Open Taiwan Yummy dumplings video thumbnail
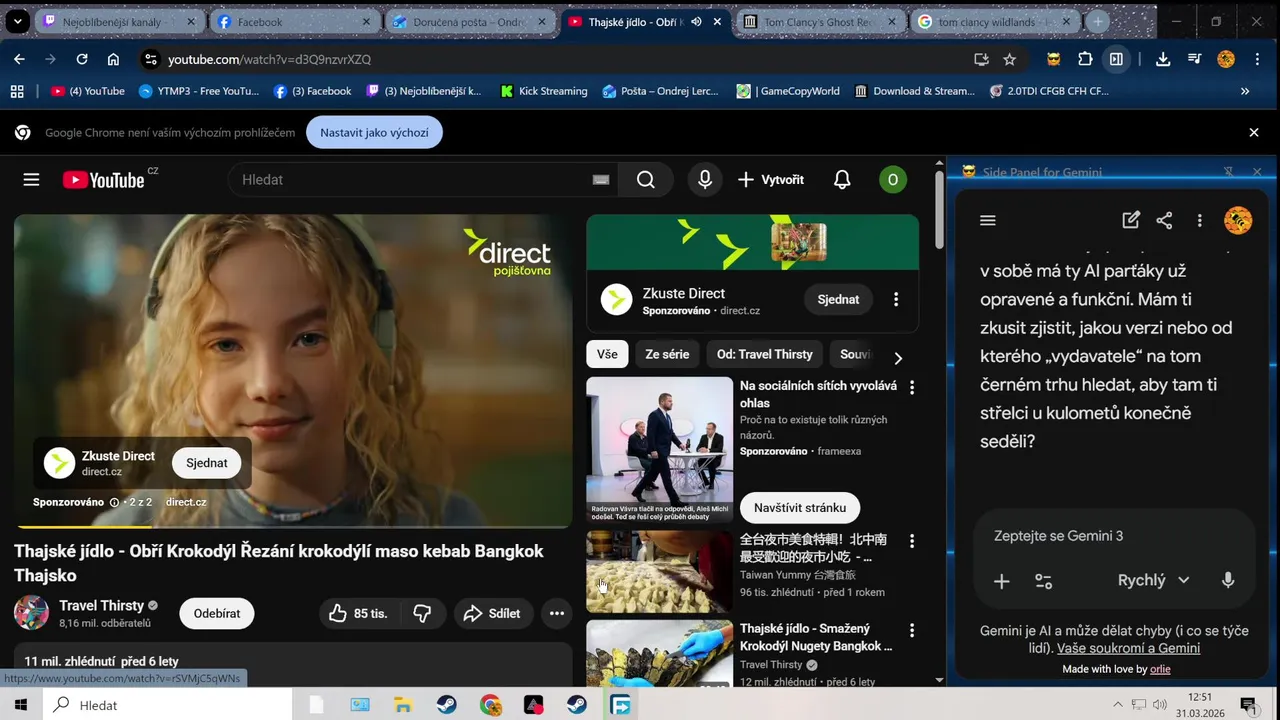Viewport: 1280px width, 720px height. (x=659, y=572)
